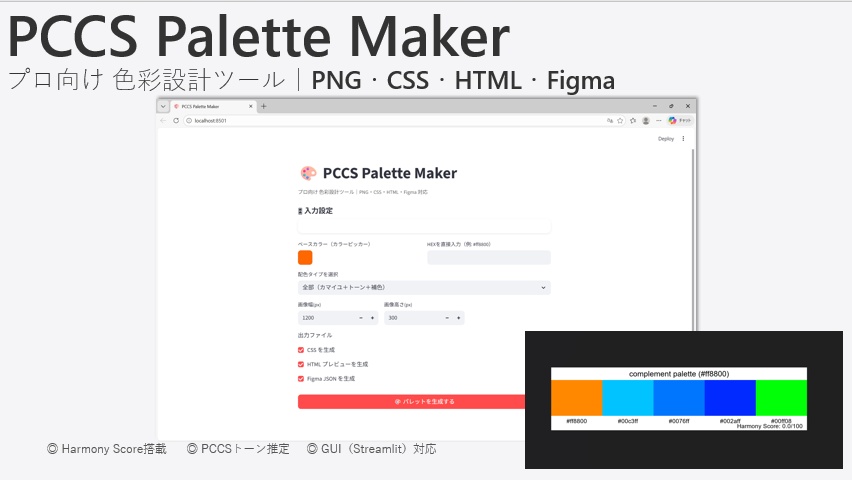The width and height of the screenshot is (852, 480).
Task: Click the chevron on the 配色タイプ dropdown
Action: click(543, 288)
